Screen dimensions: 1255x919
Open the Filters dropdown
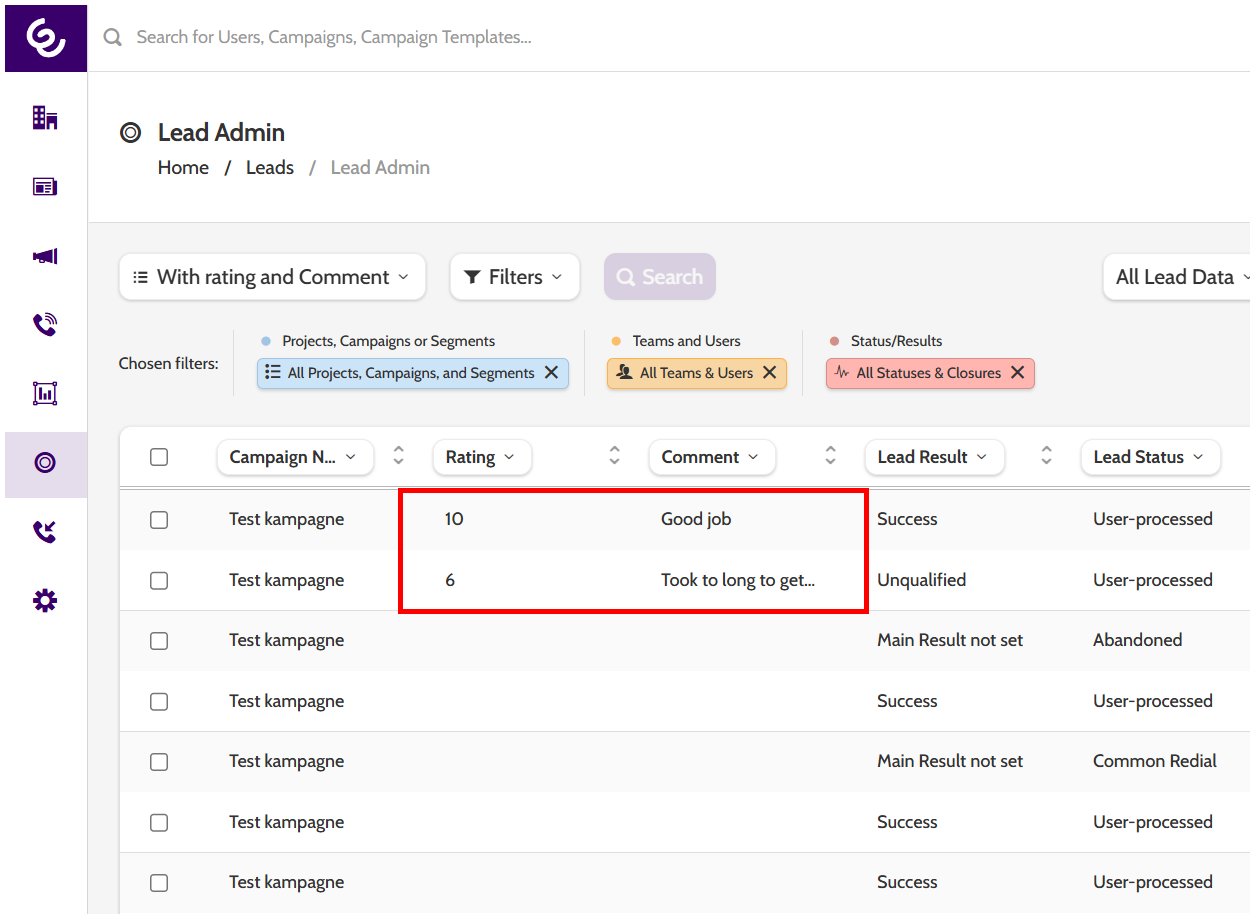point(515,277)
